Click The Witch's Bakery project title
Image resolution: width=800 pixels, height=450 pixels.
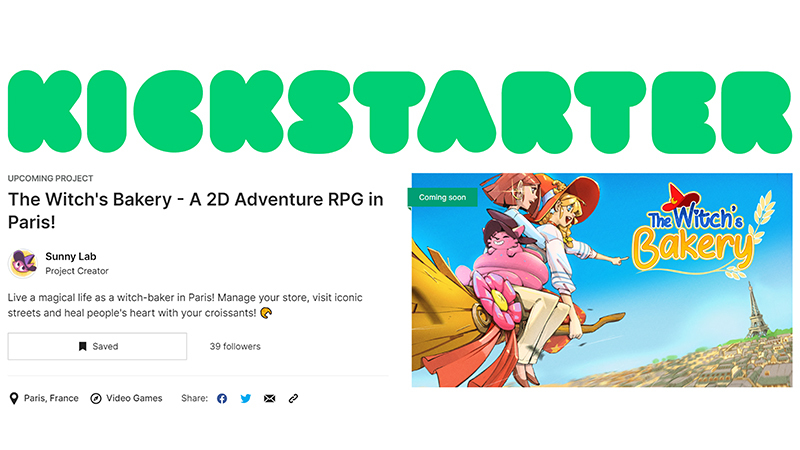click(x=195, y=210)
